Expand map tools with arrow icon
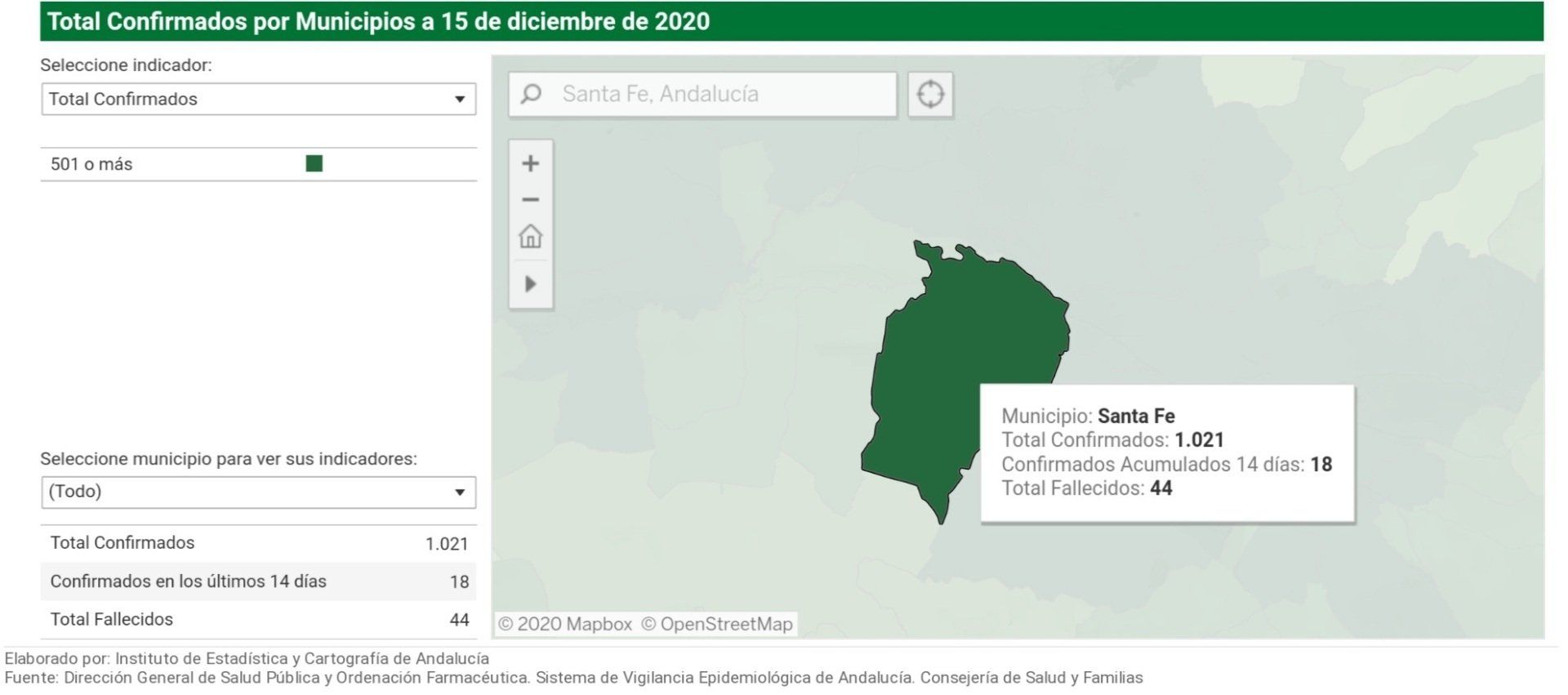Image resolution: width=1568 pixels, height=695 pixels. point(531,284)
